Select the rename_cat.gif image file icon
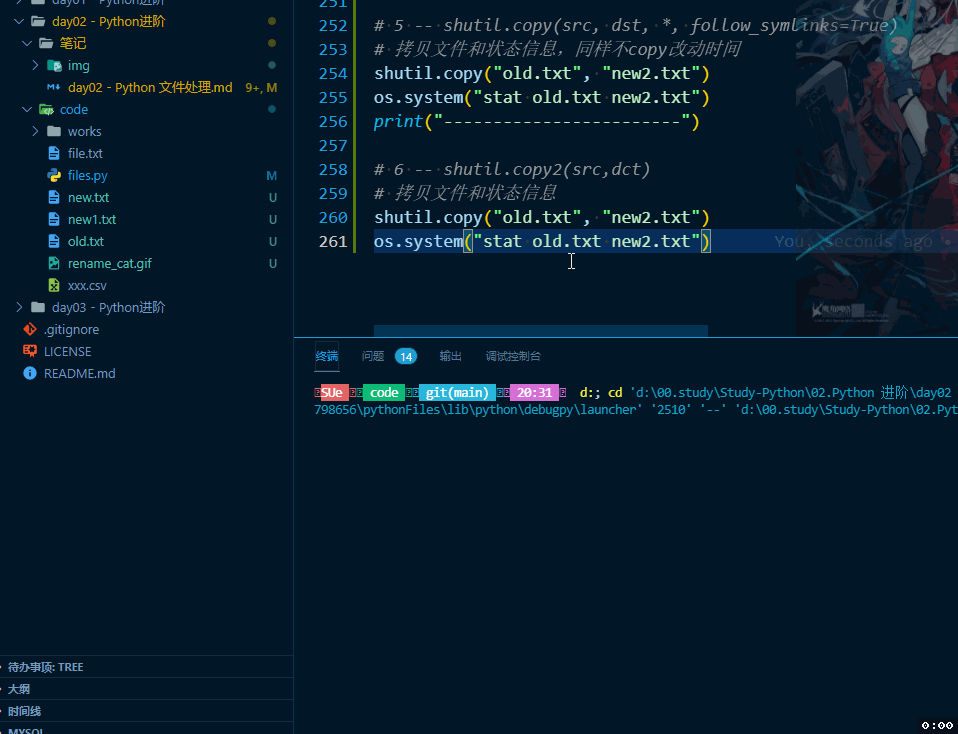The image size is (958, 734). pyautogui.click(x=55, y=263)
